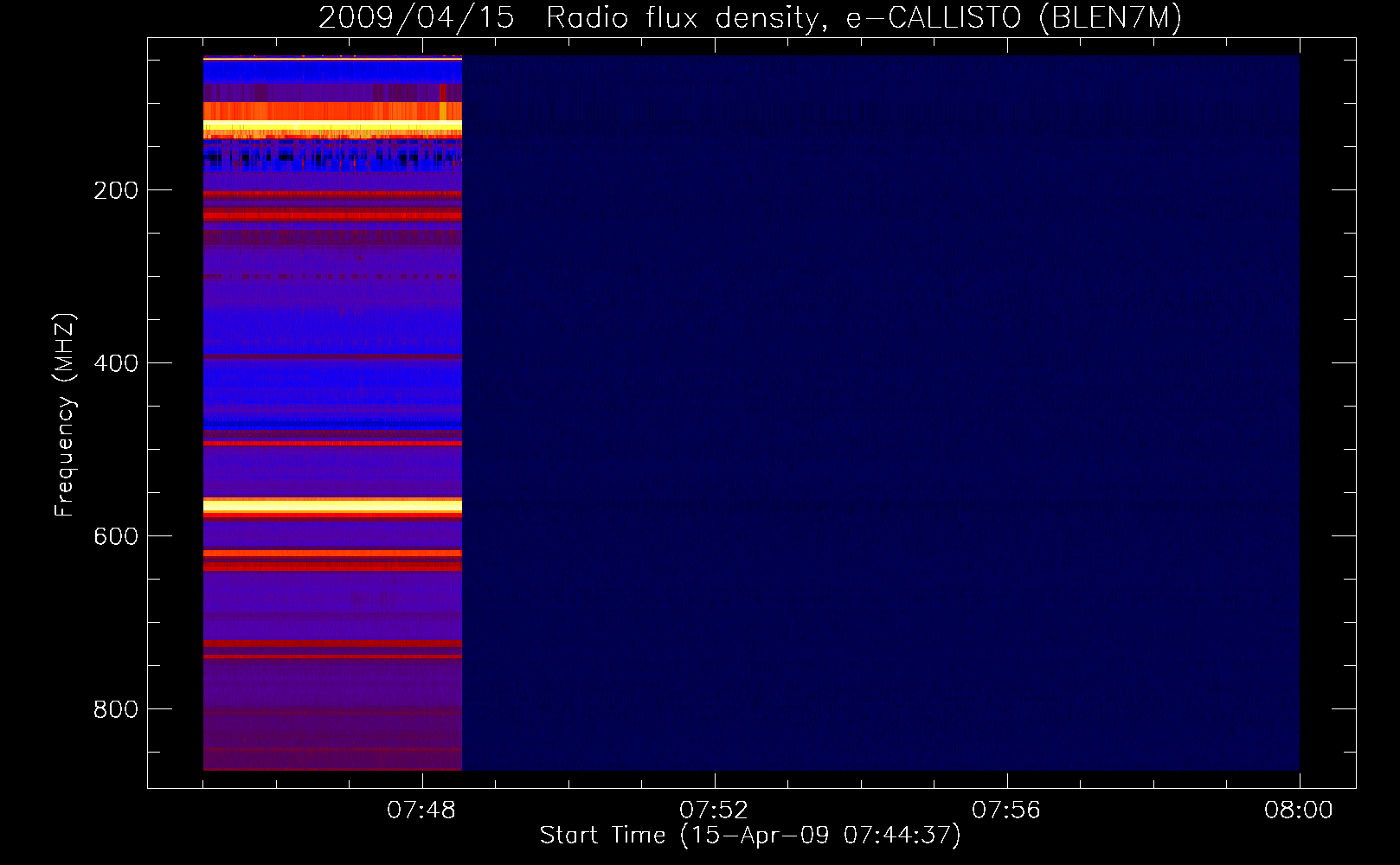Screen dimensions: 1400x865
Task: Select the '600' frequency axis label
Action: (x=116, y=536)
